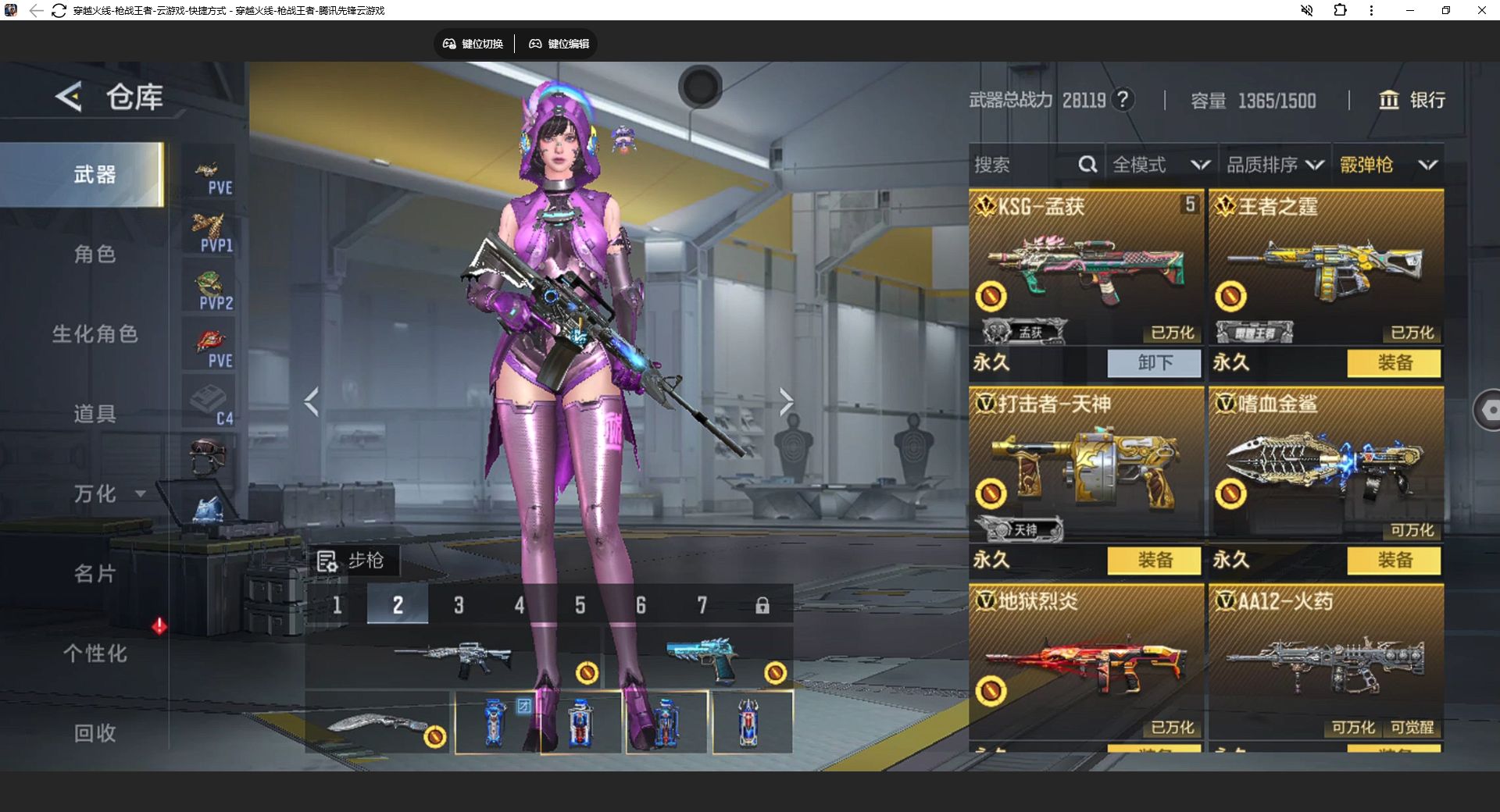
Task: Switch to the 角色 tab
Action: 95,254
